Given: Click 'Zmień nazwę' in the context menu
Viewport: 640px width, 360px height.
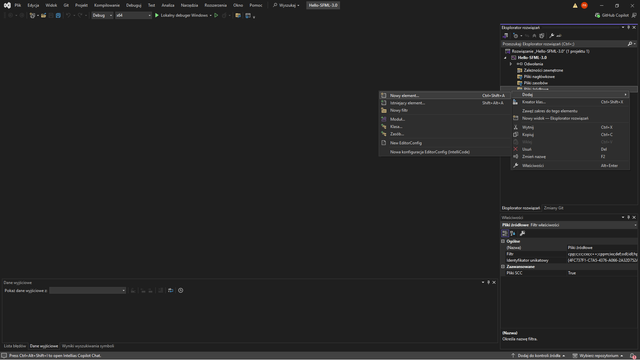Looking at the screenshot, I should [570, 157].
